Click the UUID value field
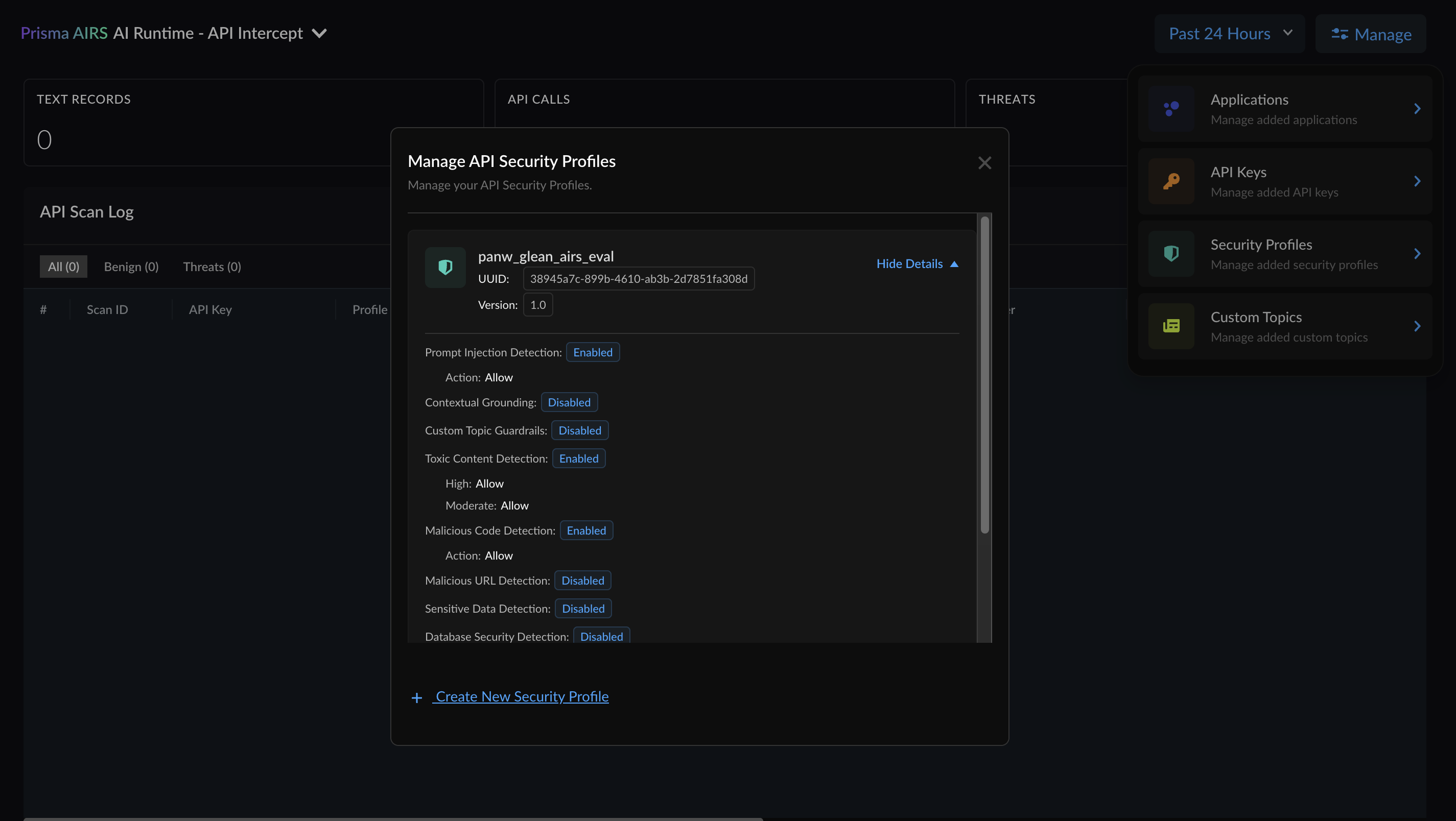Image resolution: width=1456 pixels, height=821 pixels. [x=638, y=279]
